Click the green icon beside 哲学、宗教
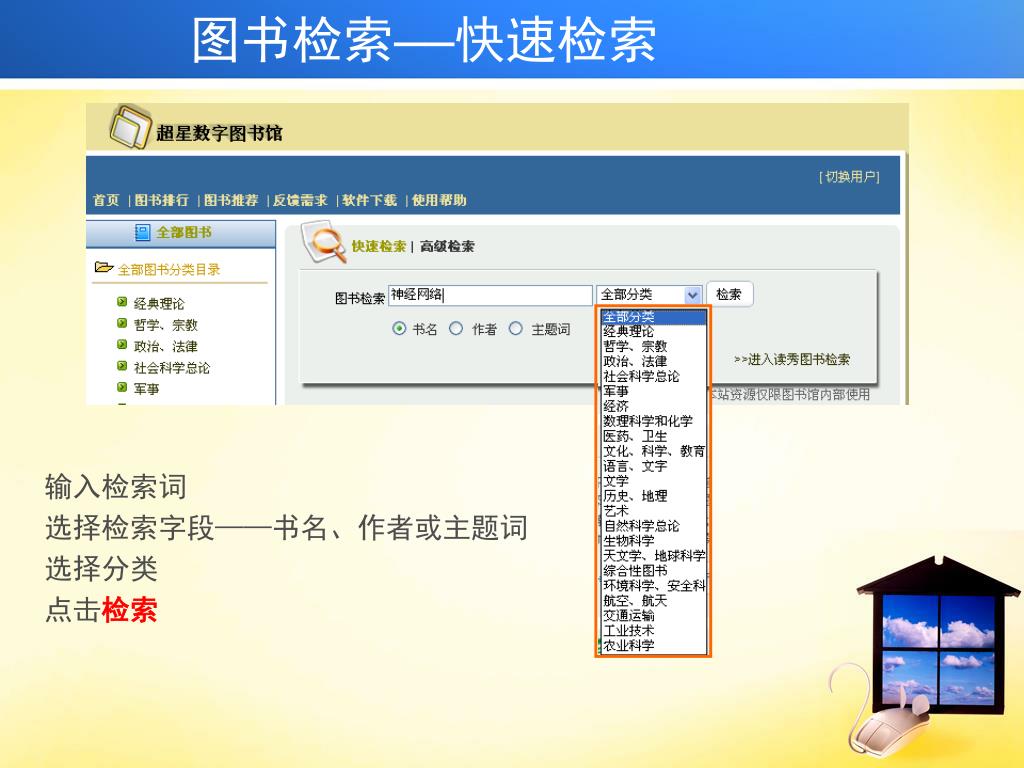The width and height of the screenshot is (1024, 768). tap(122, 323)
